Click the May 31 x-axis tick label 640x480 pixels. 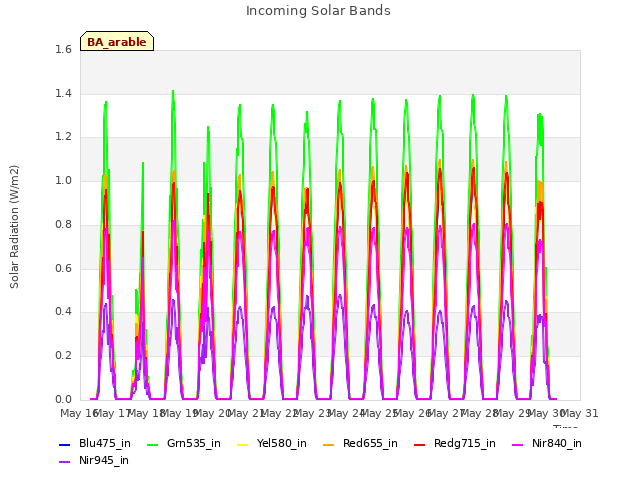pos(580,413)
